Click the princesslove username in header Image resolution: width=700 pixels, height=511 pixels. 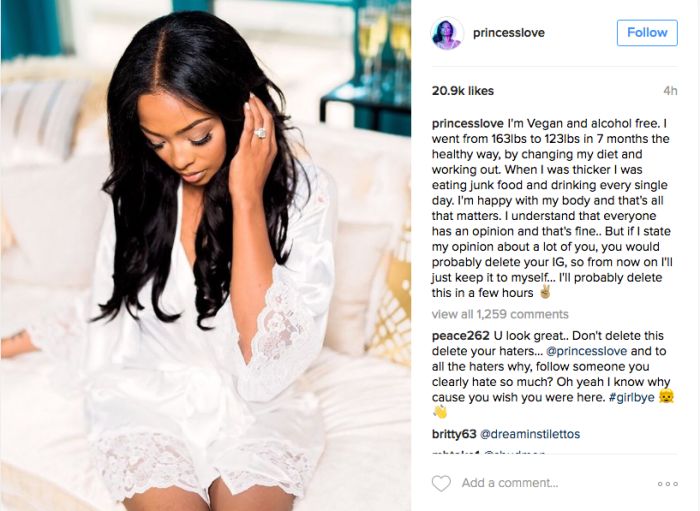(508, 33)
